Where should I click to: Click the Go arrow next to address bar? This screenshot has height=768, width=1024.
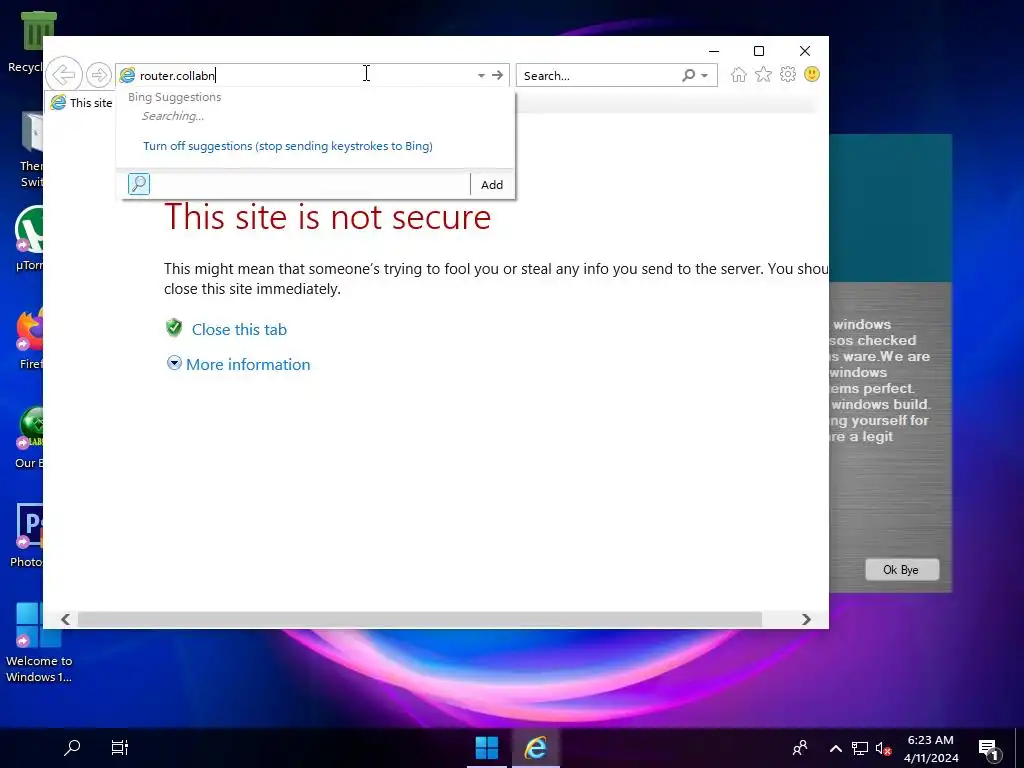coord(498,75)
